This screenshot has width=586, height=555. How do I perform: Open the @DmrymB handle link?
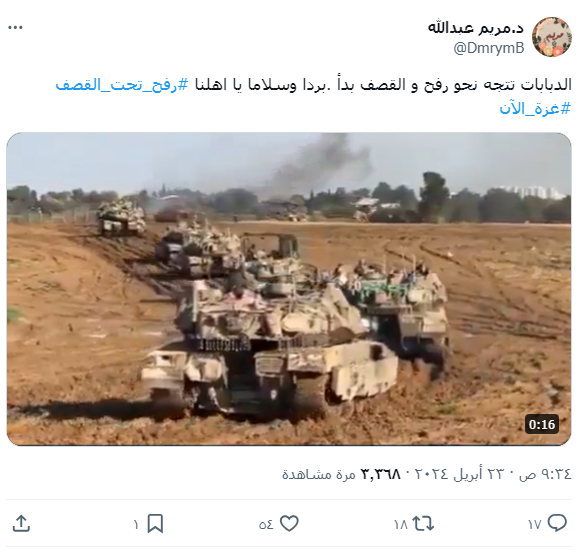click(x=489, y=48)
